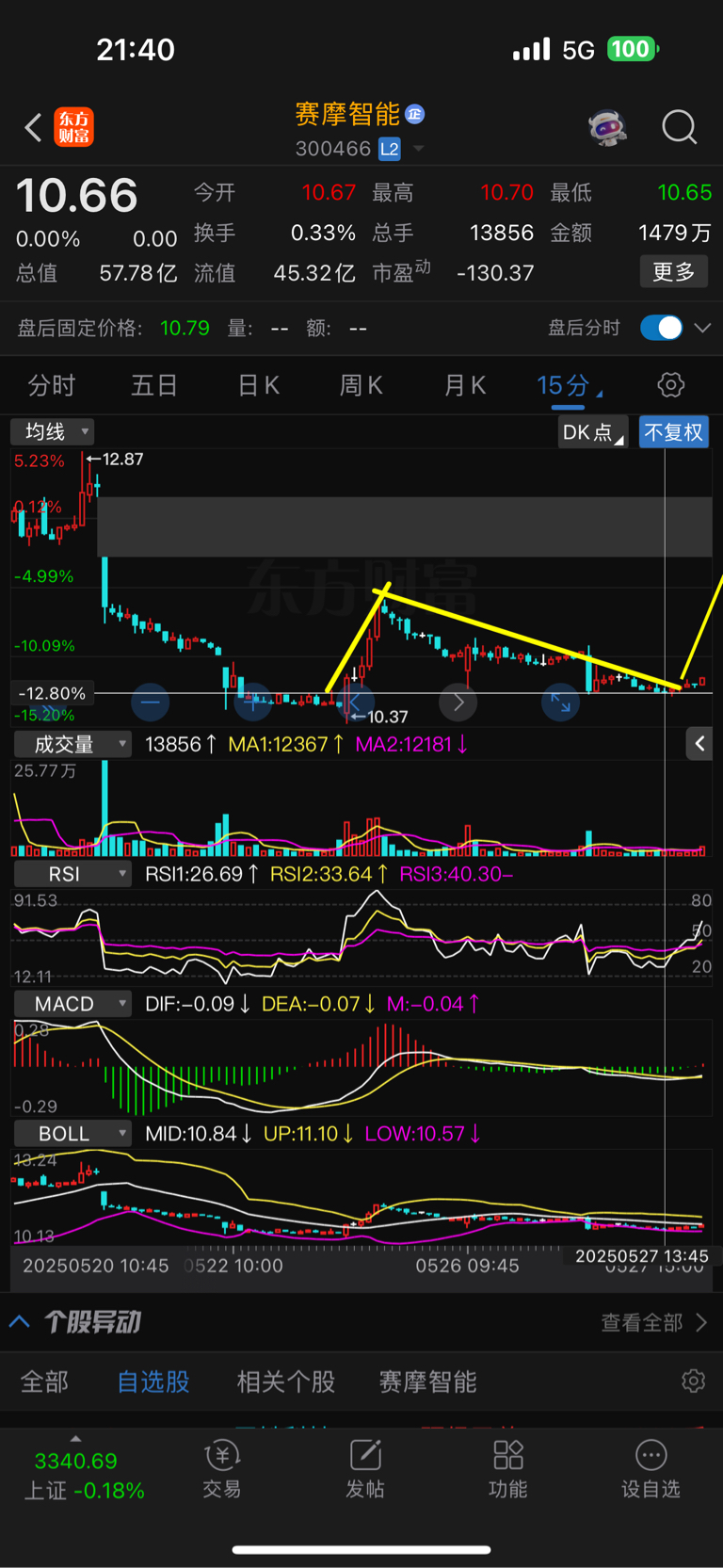Tap the 赛摩智能 stock title
Screen dimensions: 723x1568
coord(347,115)
